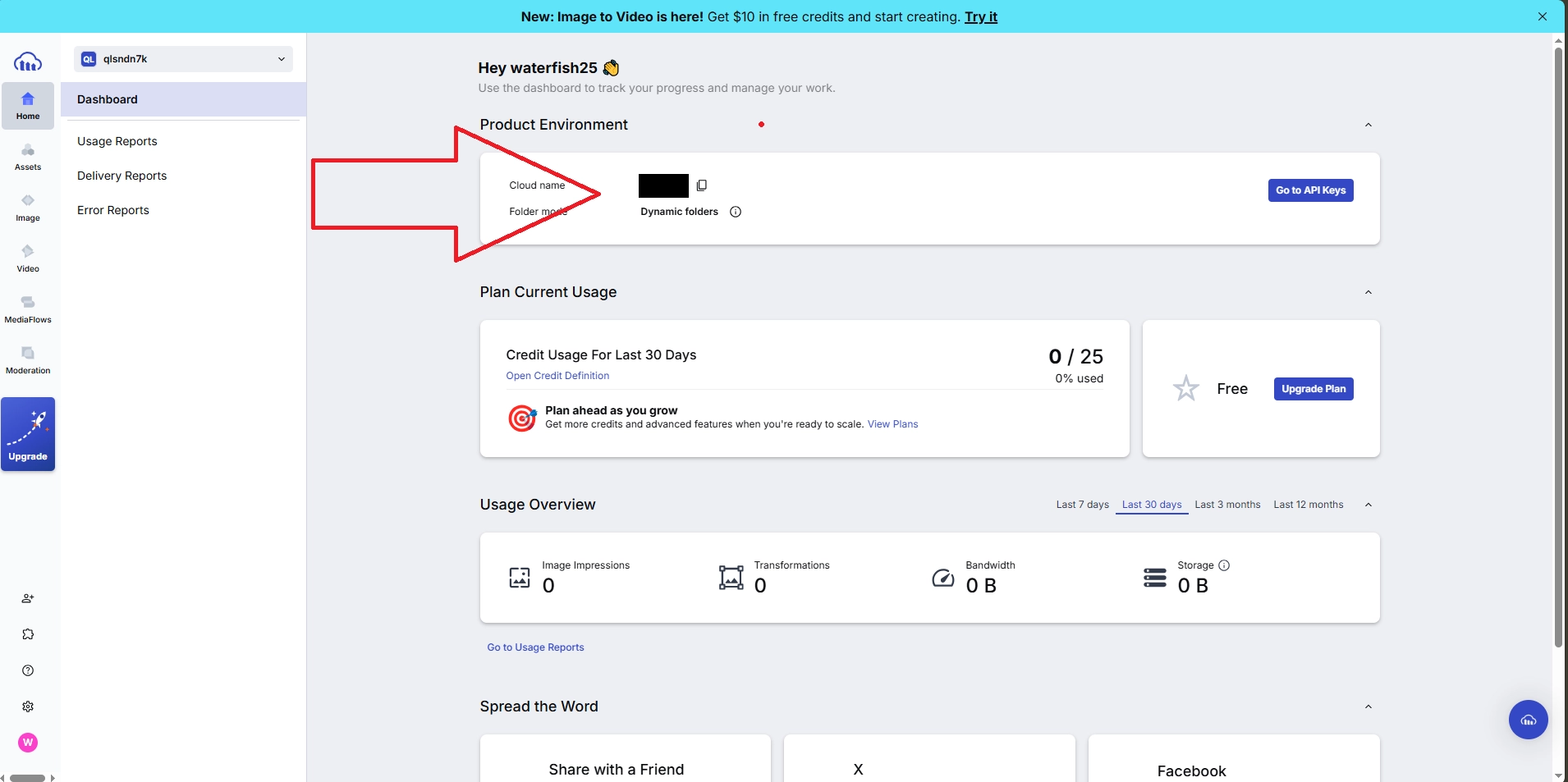Image resolution: width=1568 pixels, height=782 pixels.
Task: Collapse the Spread the Word section
Action: (1369, 707)
